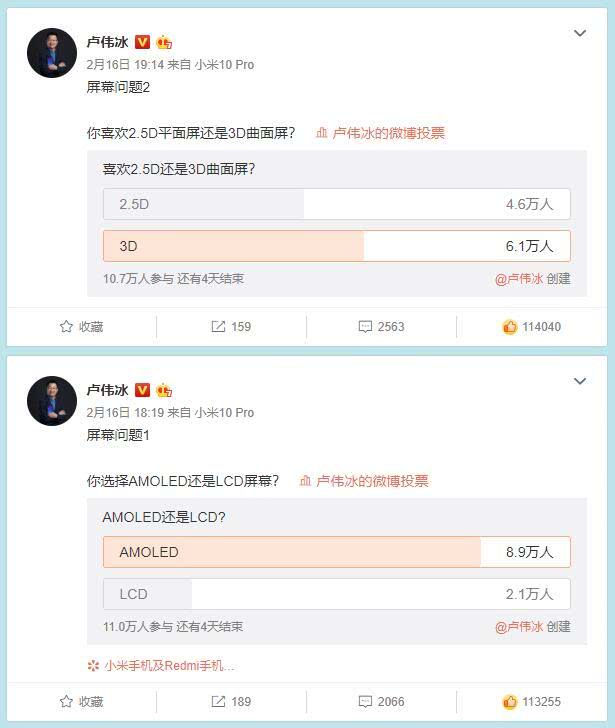Vote for the AMOLED option
Image resolution: width=615 pixels, height=728 pixels.
coord(336,552)
